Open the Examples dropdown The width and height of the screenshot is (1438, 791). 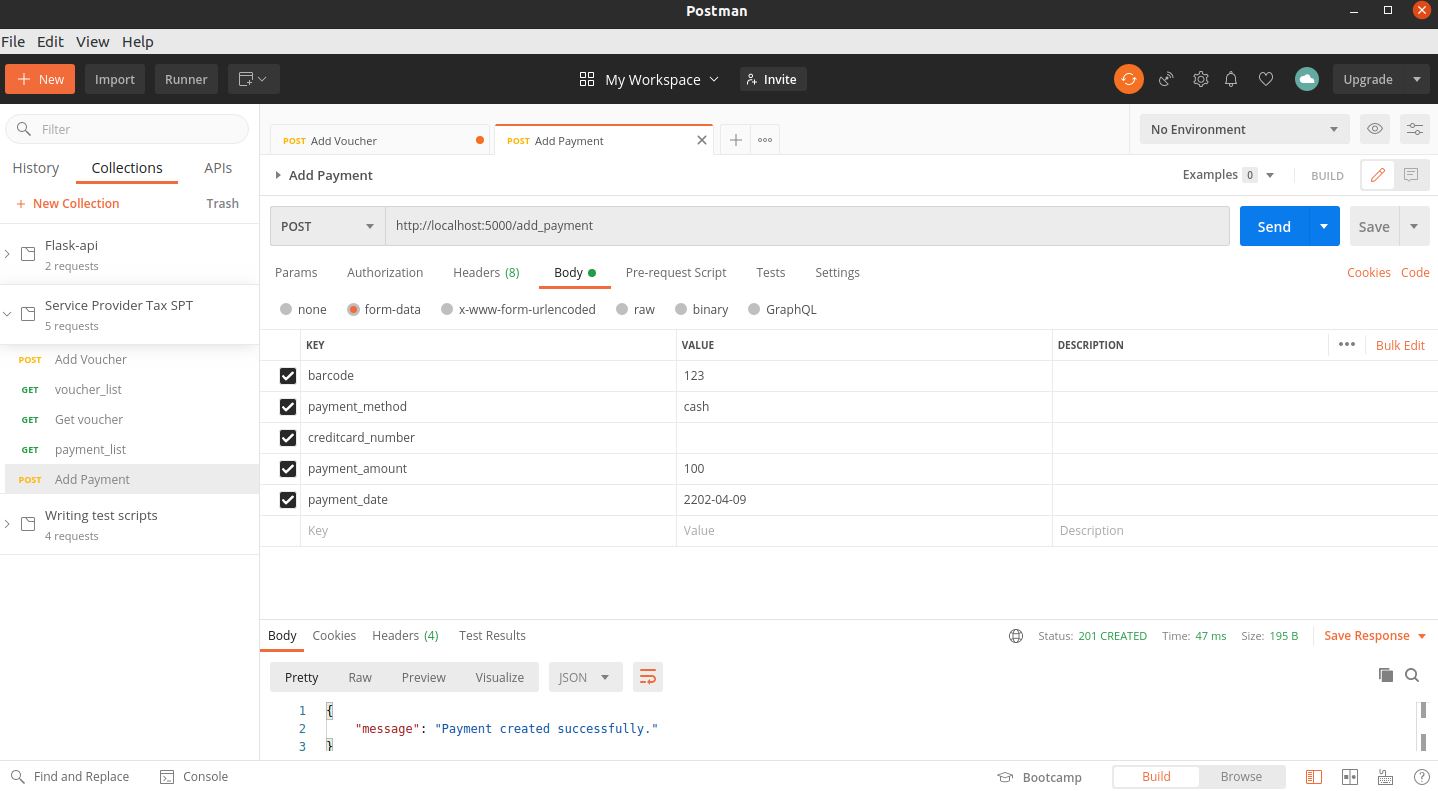pyautogui.click(x=1270, y=175)
